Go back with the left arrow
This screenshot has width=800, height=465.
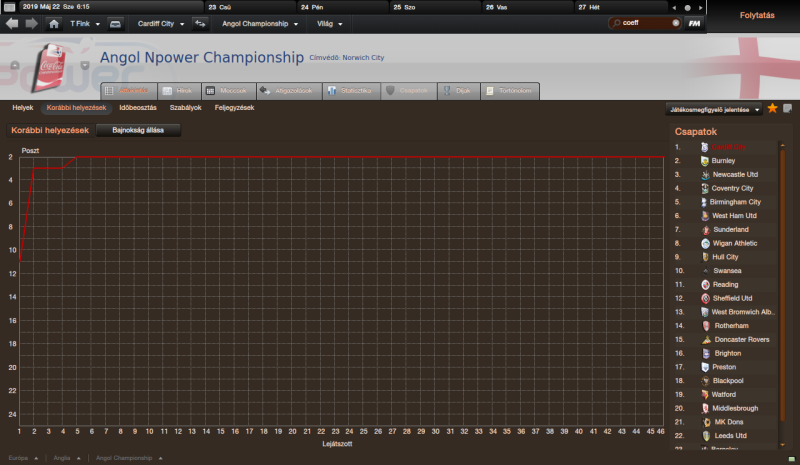point(11,22)
